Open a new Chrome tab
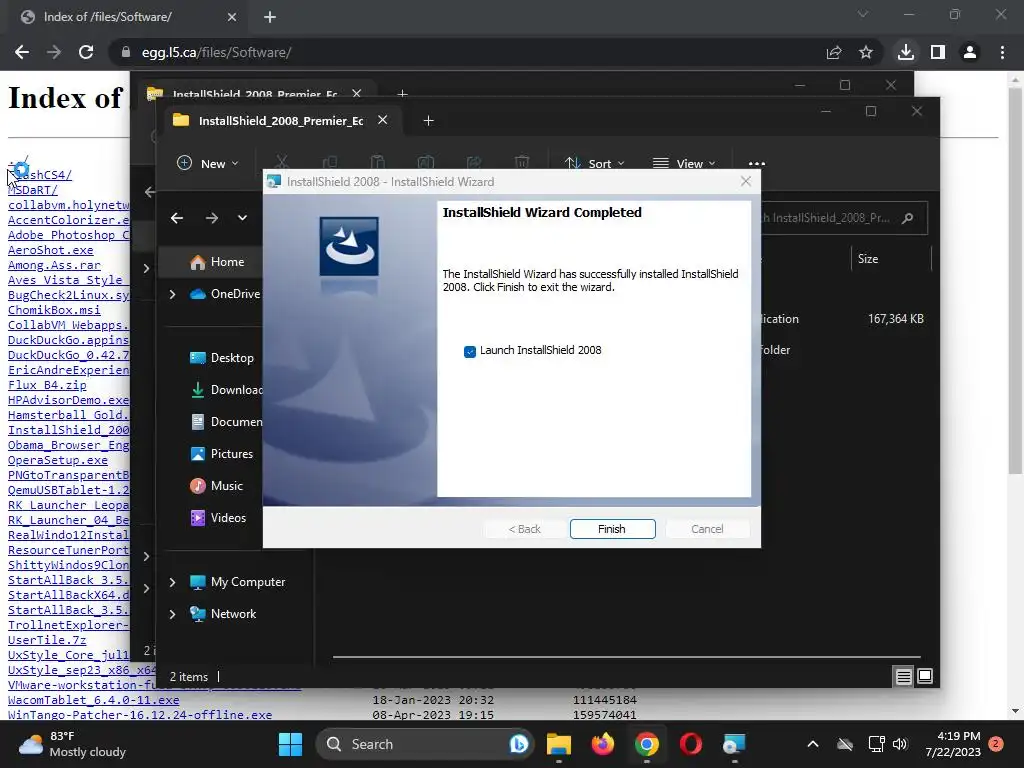Screen dimensions: 1024x768 point(270,17)
